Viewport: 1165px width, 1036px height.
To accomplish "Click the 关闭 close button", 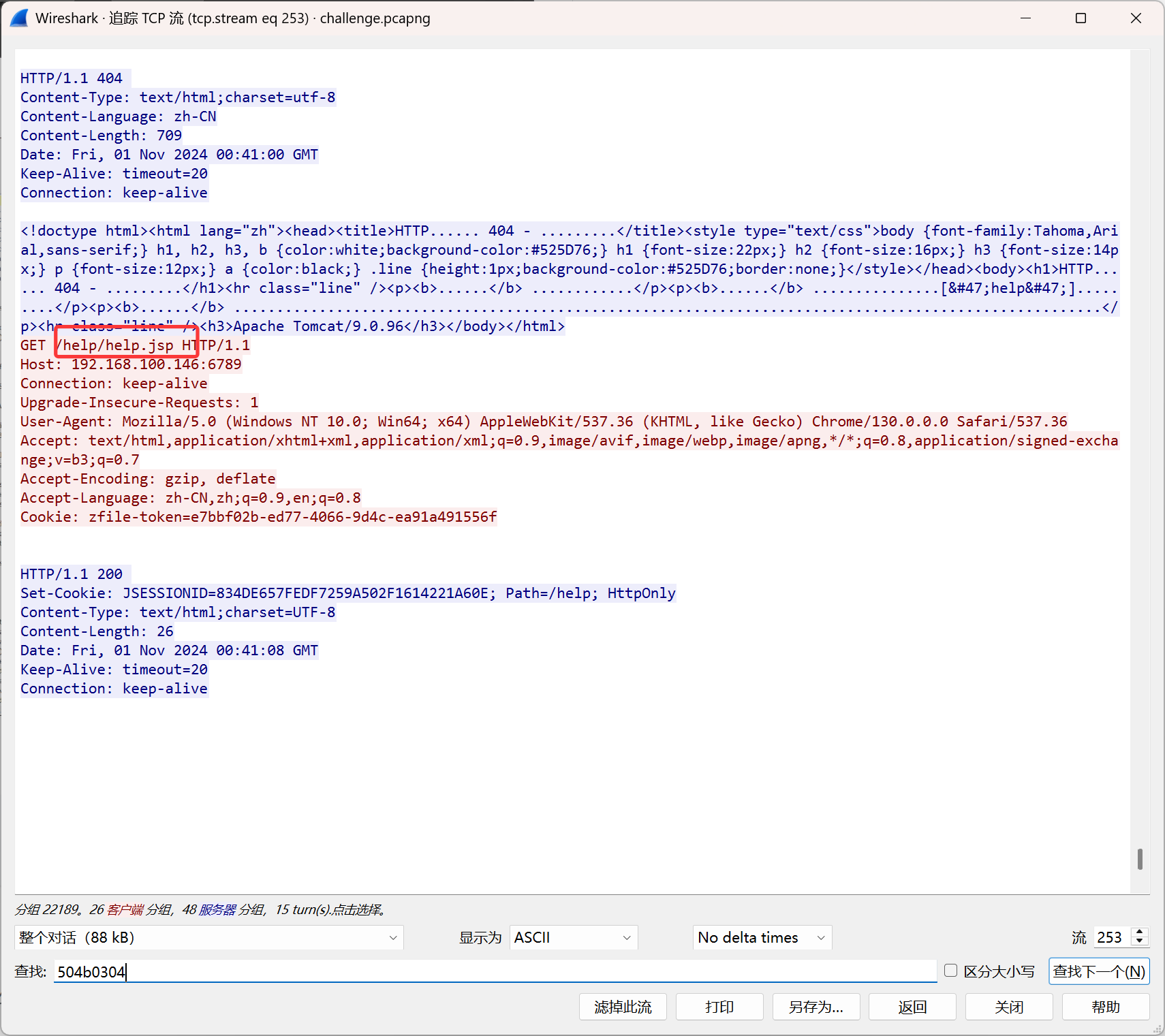I will [1009, 1007].
